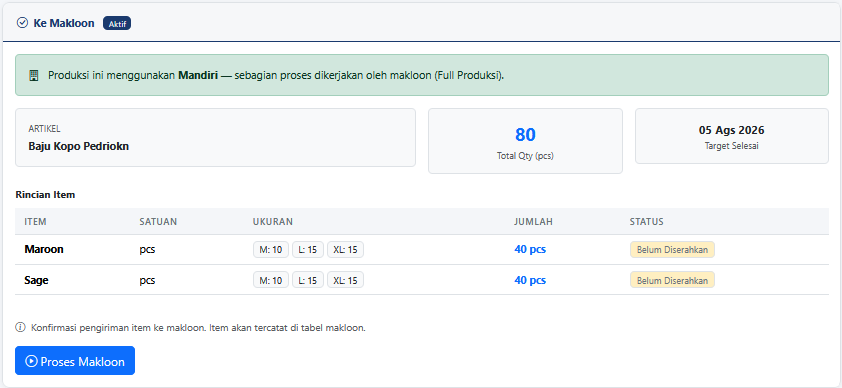The width and height of the screenshot is (842, 388).
Task: Click the Target Selesai label
Action: point(731,145)
